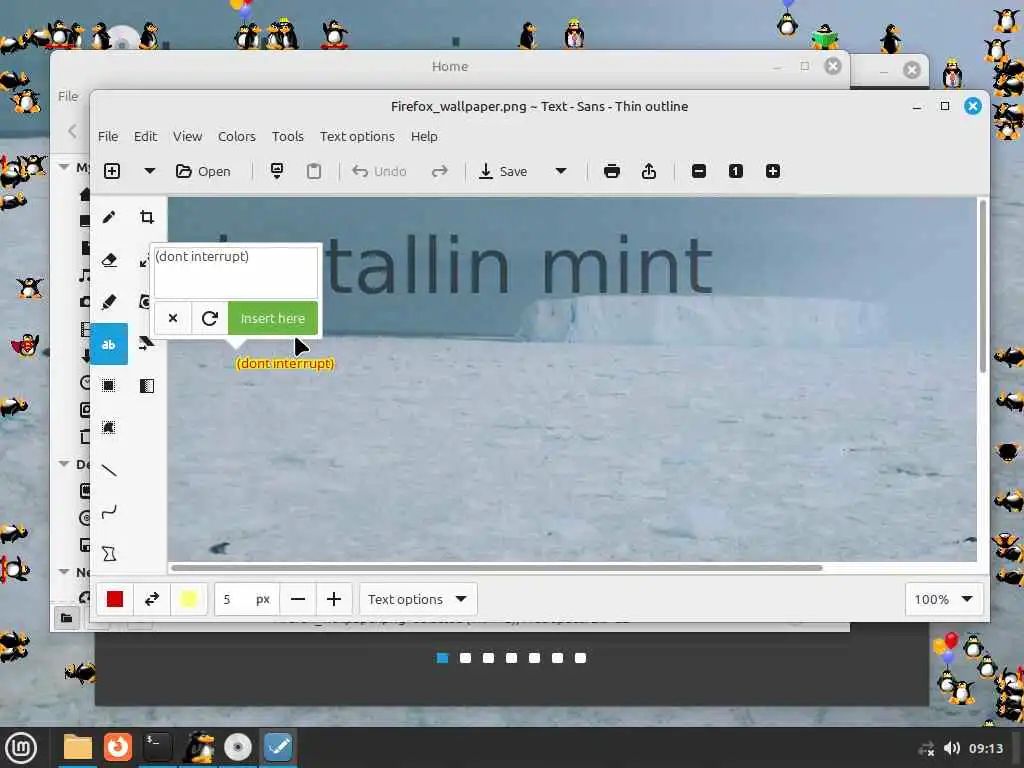Click the green Insert here button

point(273,318)
